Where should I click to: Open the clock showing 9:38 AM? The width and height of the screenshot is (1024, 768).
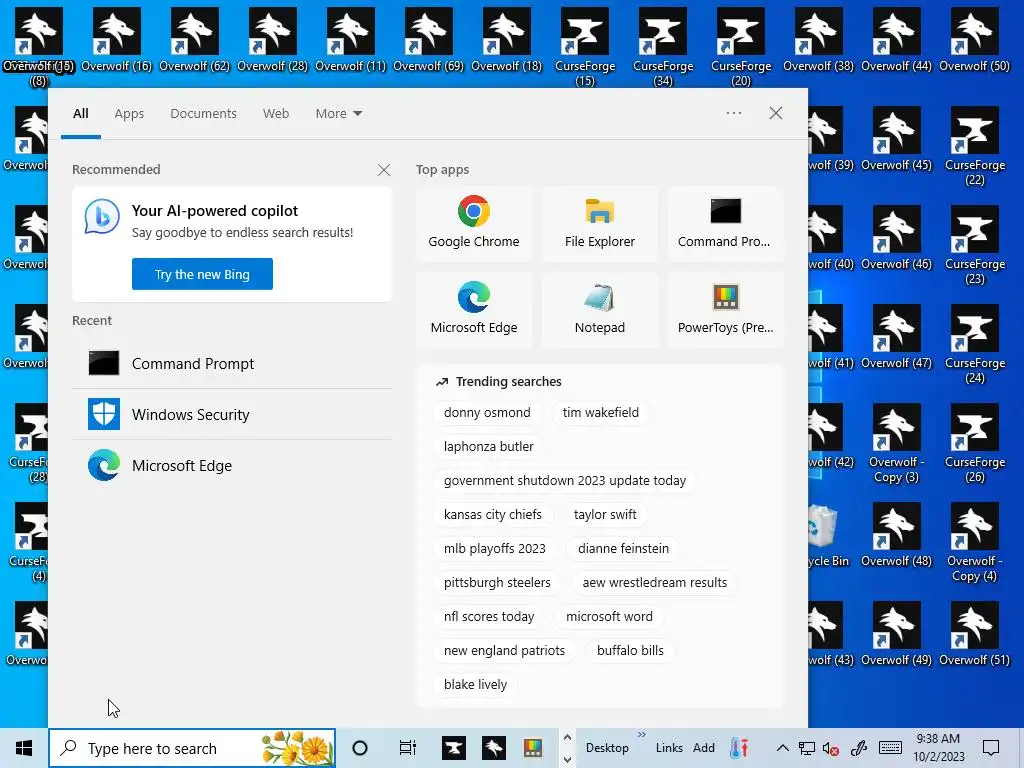pyautogui.click(x=938, y=748)
